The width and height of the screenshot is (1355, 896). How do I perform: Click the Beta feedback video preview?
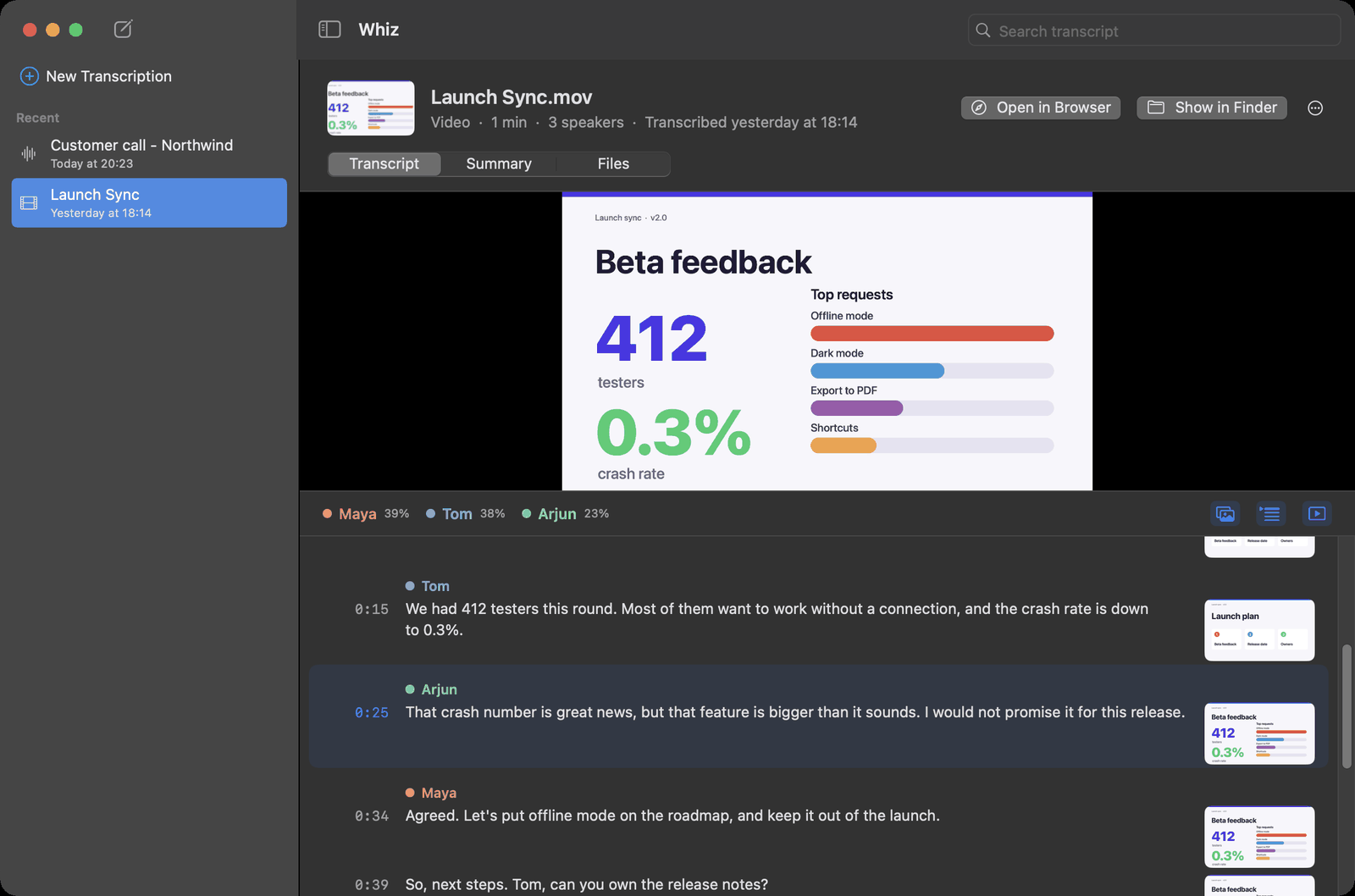827,342
